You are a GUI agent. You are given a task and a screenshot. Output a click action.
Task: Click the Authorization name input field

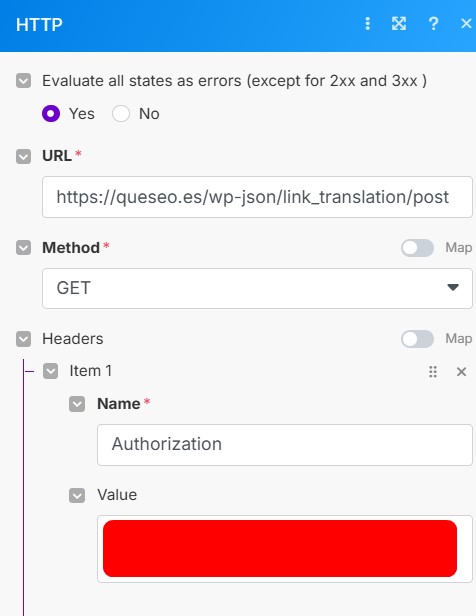pyautogui.click(x=285, y=445)
